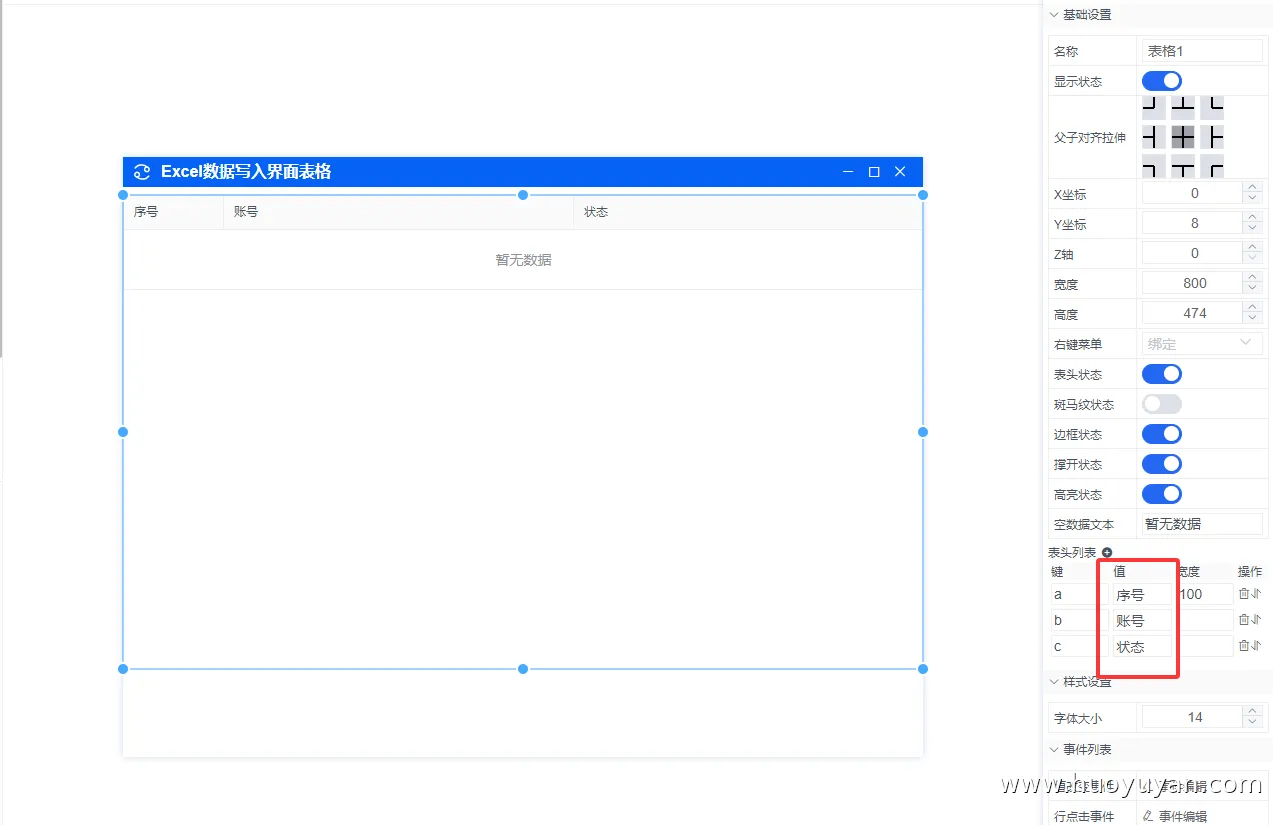
Task: Click the empty width field in row b
Action: point(1204,620)
